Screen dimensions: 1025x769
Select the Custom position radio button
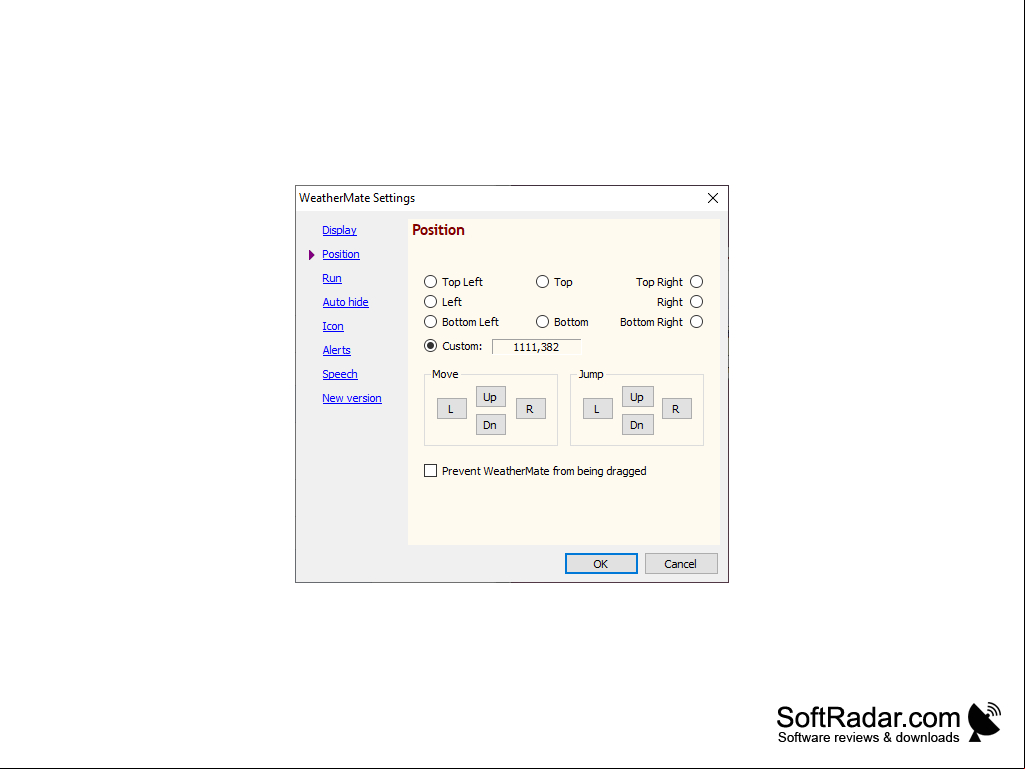pos(430,346)
